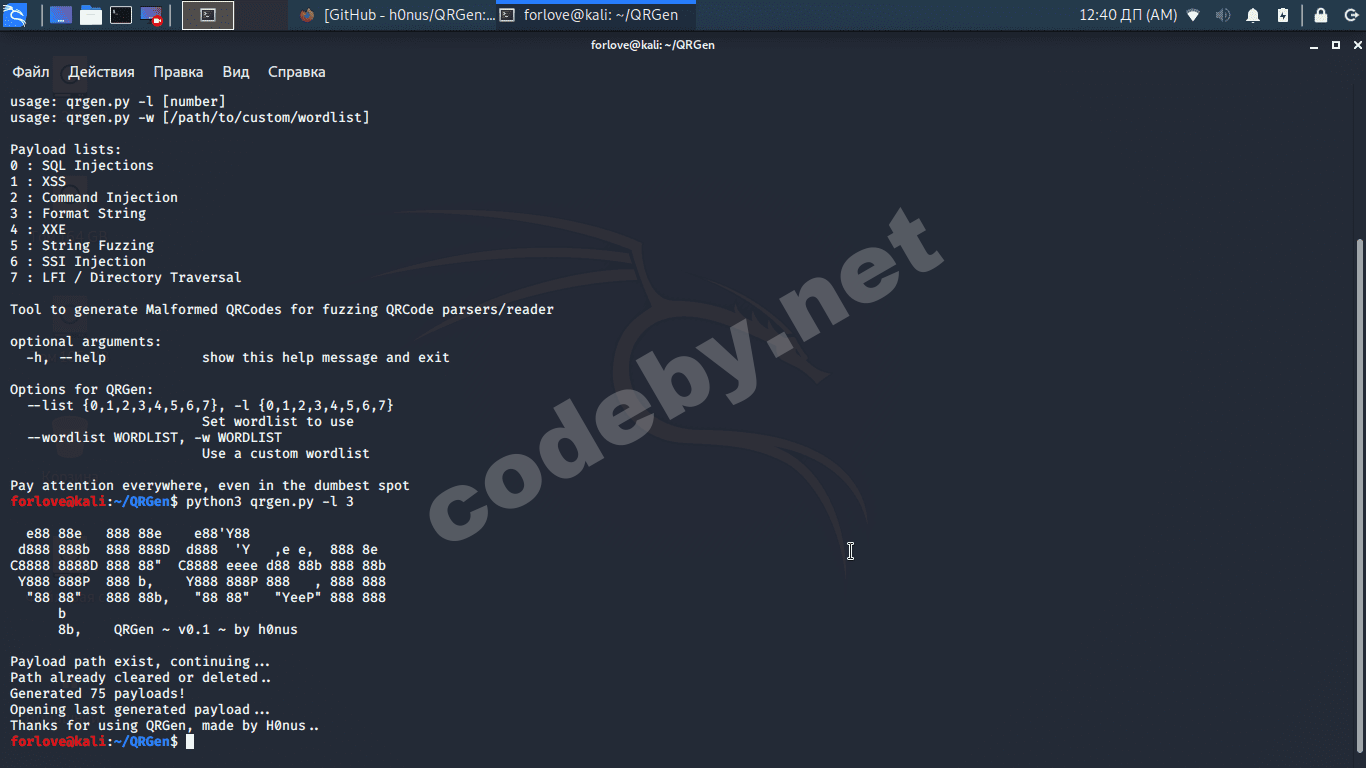This screenshot has height=768, width=1366.
Task: Open the Действия menu
Action: (101, 72)
